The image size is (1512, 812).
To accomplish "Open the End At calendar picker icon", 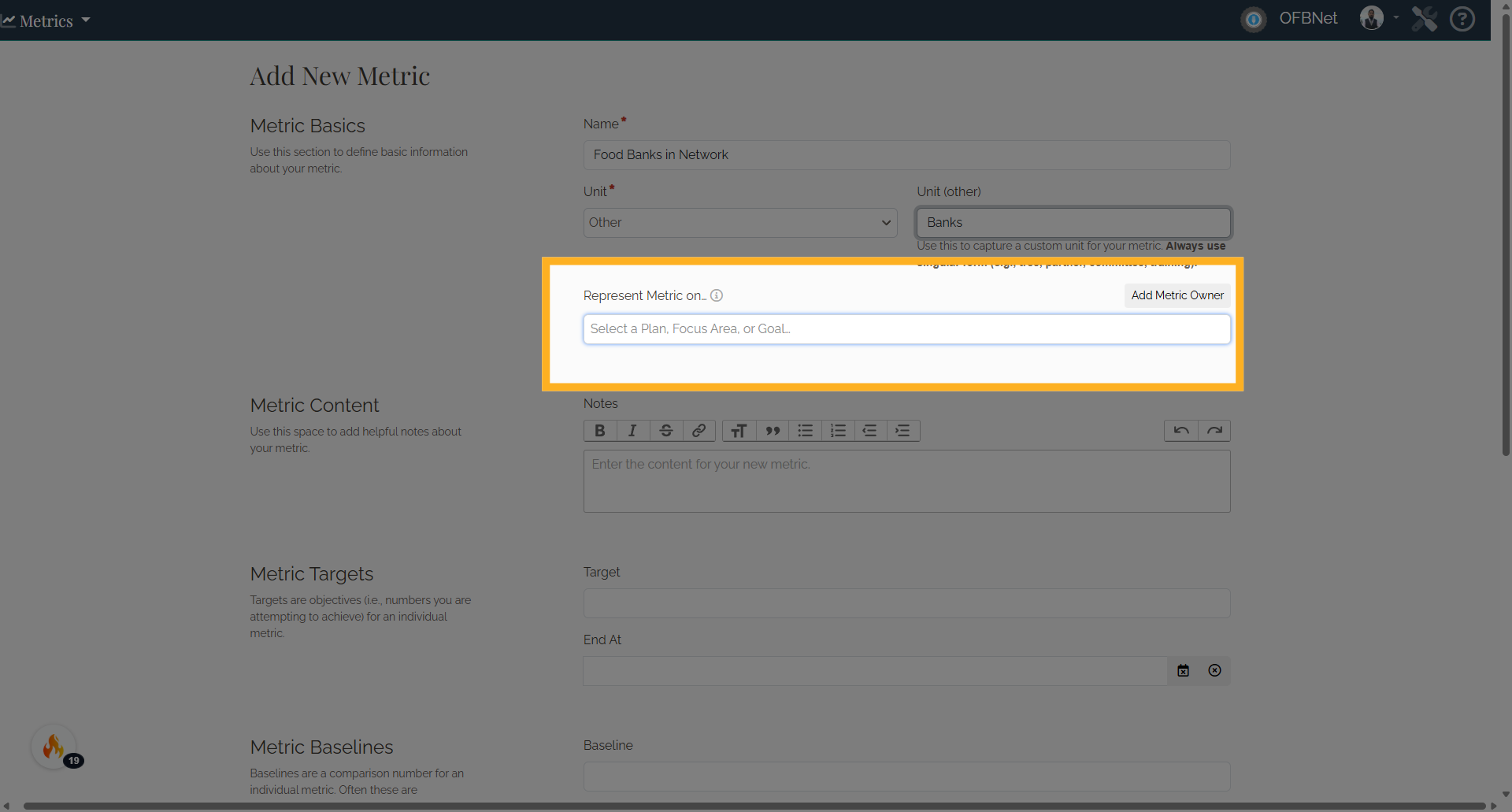I will pos(1183,671).
